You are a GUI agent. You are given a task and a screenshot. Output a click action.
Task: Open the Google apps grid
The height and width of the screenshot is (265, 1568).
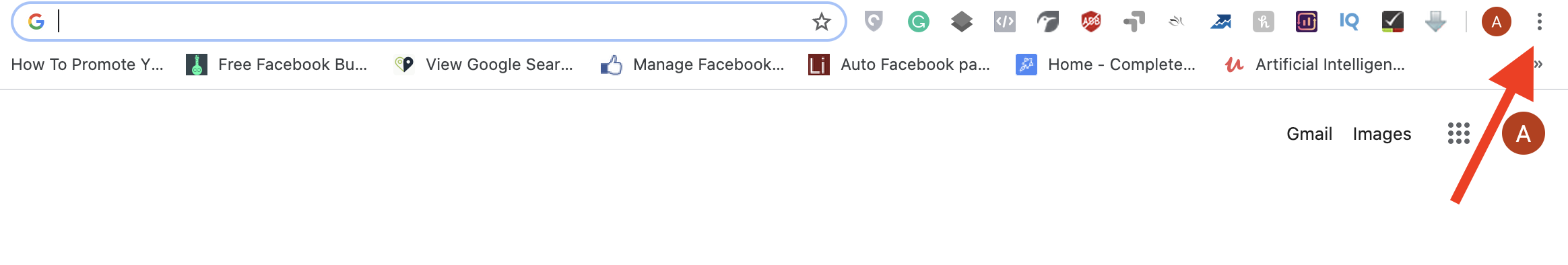(x=1458, y=133)
